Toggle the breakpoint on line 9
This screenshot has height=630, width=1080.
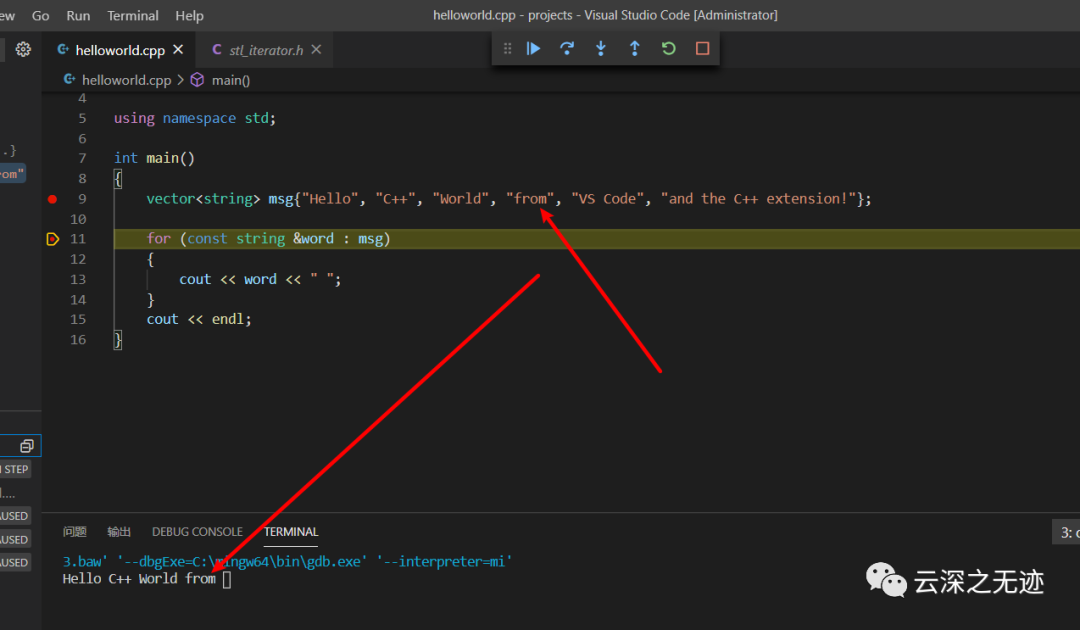pyautogui.click(x=52, y=199)
